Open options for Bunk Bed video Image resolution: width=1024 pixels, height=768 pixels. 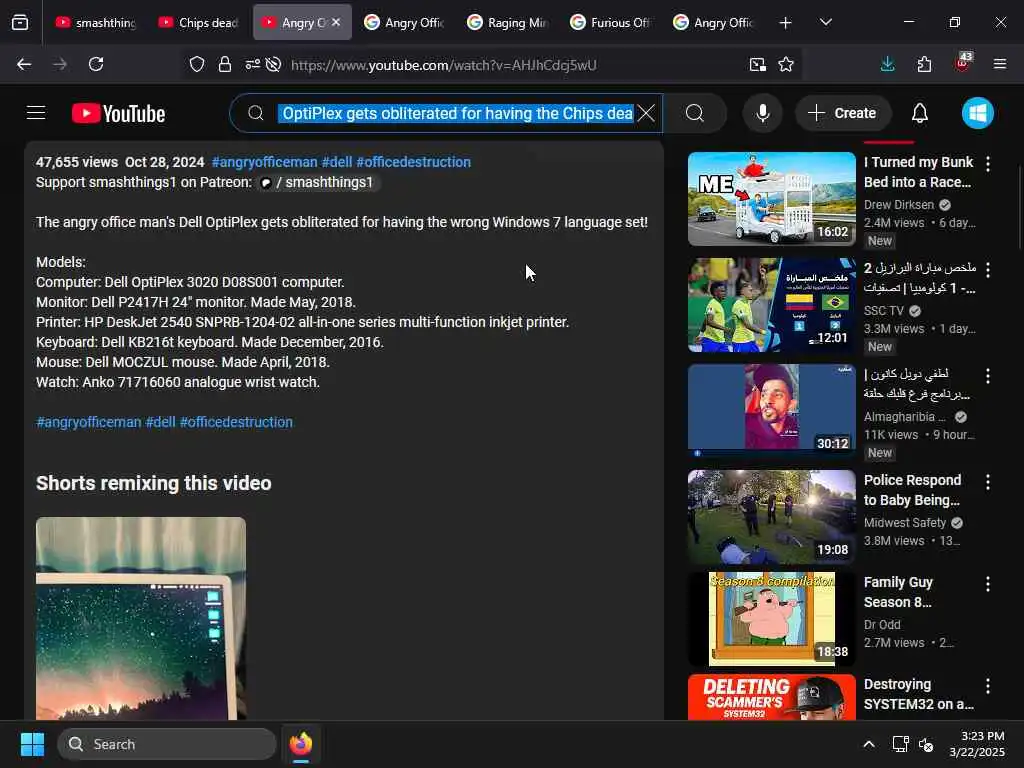[x=987, y=164]
